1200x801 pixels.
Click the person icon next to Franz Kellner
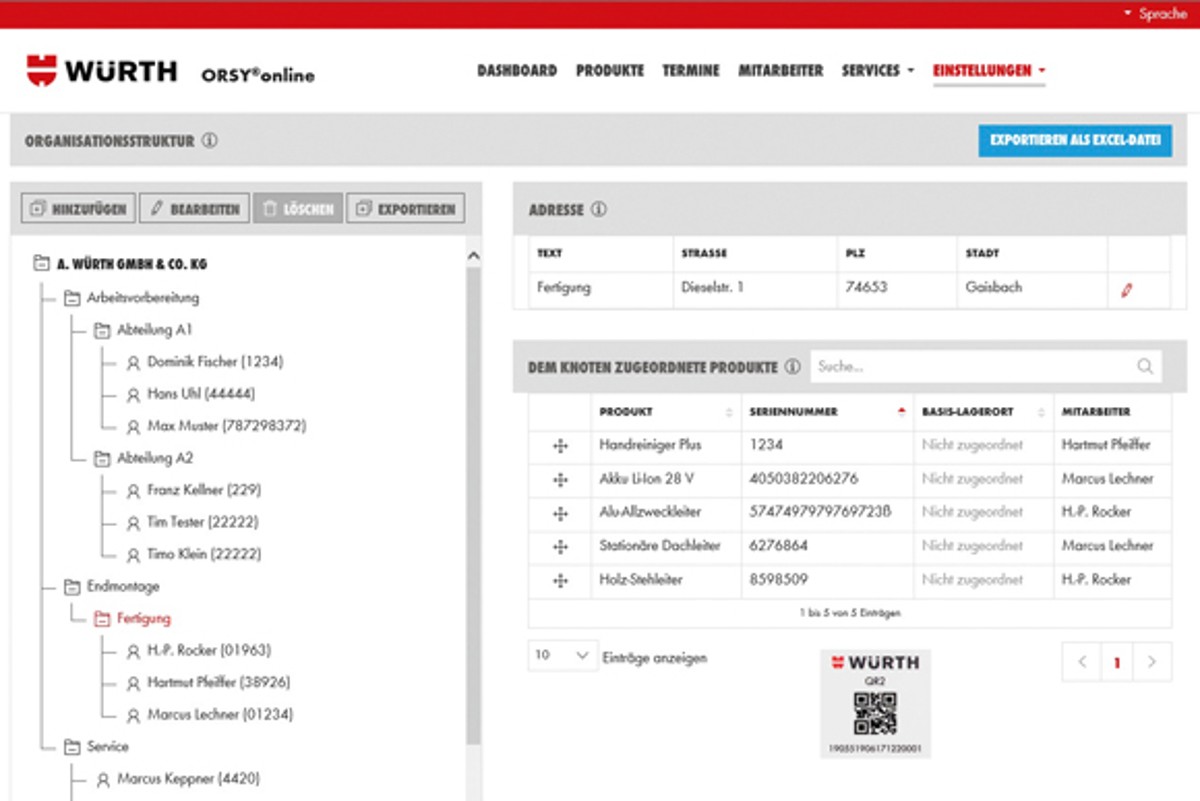[x=133, y=491]
